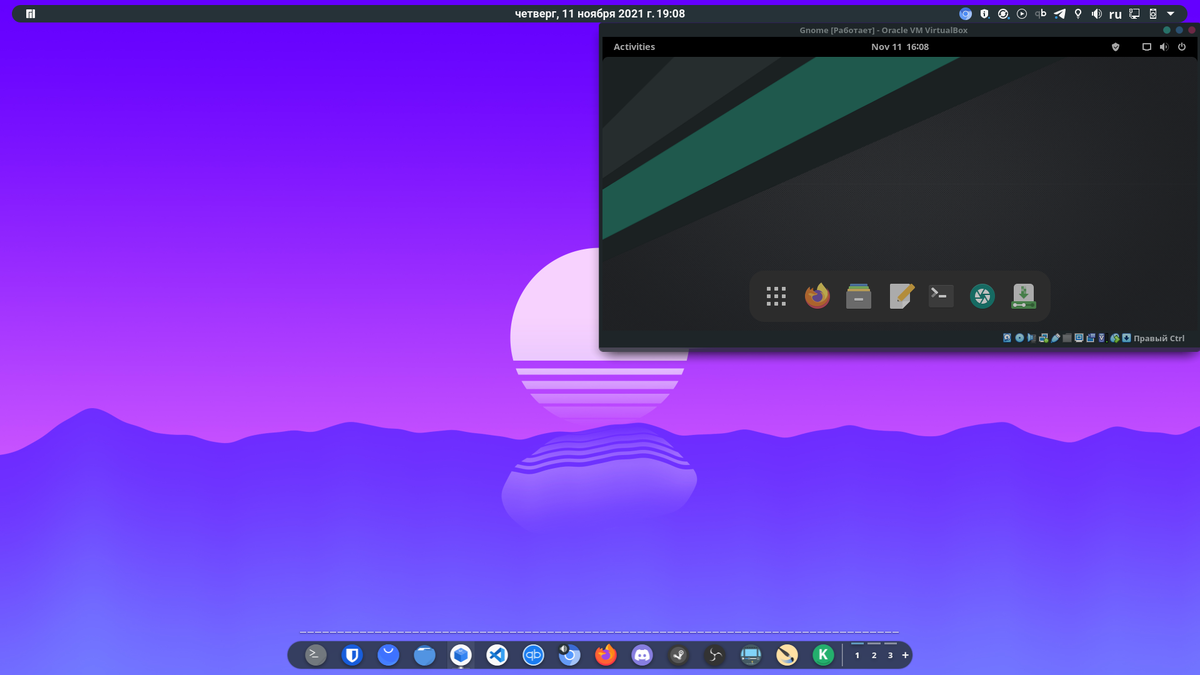
Task: Open Telegram from the system tray
Action: coord(1060,14)
